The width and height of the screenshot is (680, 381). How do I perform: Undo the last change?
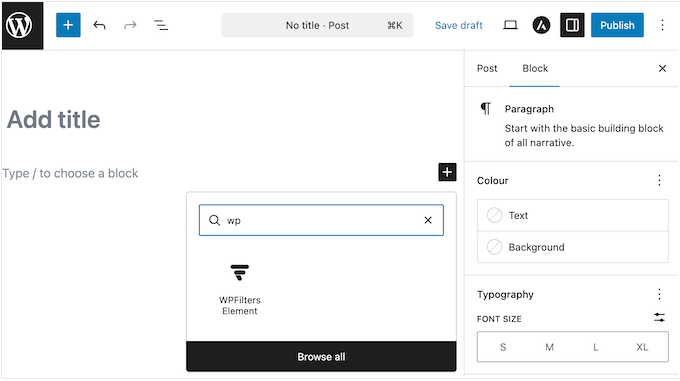pyautogui.click(x=99, y=25)
